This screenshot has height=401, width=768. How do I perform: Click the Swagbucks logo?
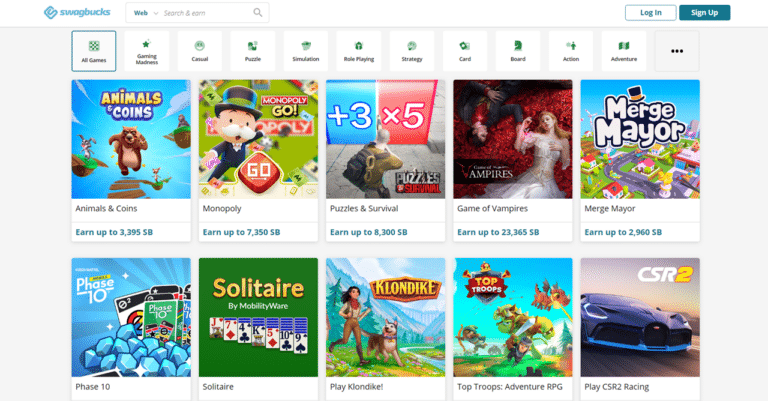point(77,12)
